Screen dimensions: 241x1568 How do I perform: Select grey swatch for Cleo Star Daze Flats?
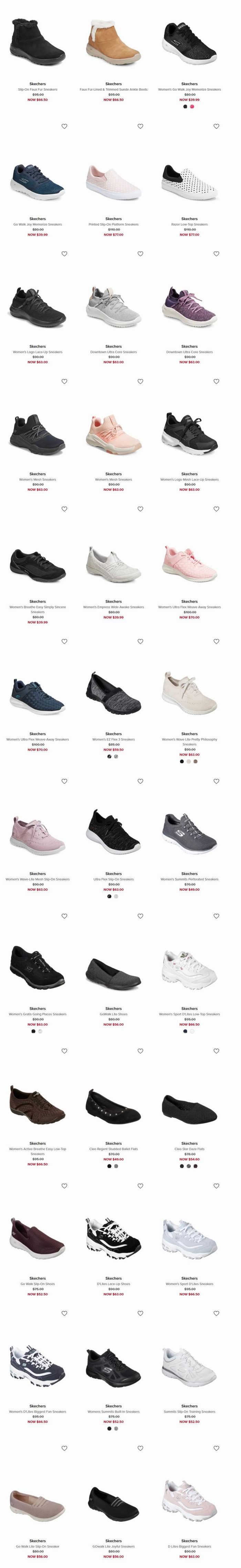tap(189, 1167)
